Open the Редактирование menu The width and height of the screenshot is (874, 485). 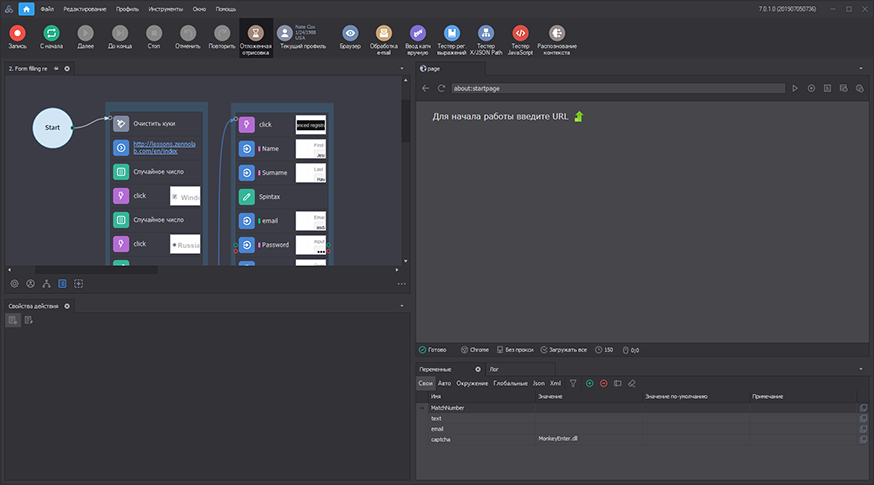(85, 9)
